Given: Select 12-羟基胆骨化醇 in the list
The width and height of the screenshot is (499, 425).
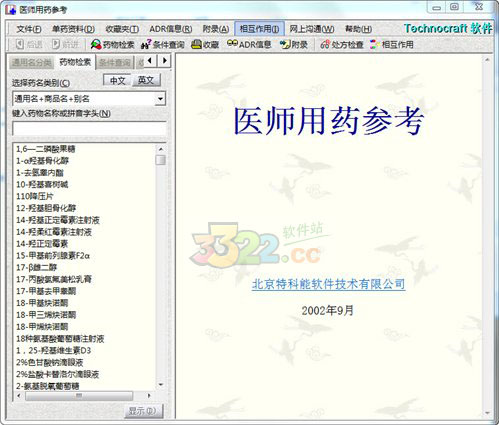Looking at the screenshot, I should [x=46, y=208].
